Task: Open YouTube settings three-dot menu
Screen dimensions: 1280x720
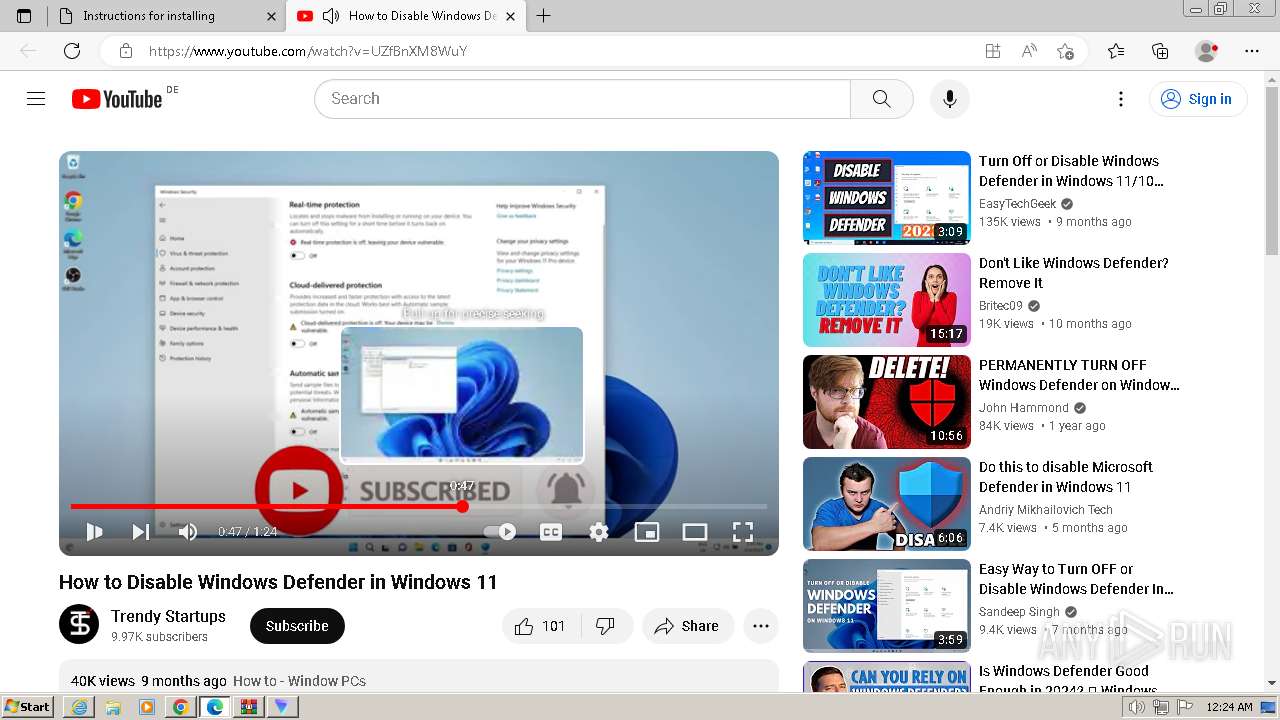Action: [x=1121, y=99]
